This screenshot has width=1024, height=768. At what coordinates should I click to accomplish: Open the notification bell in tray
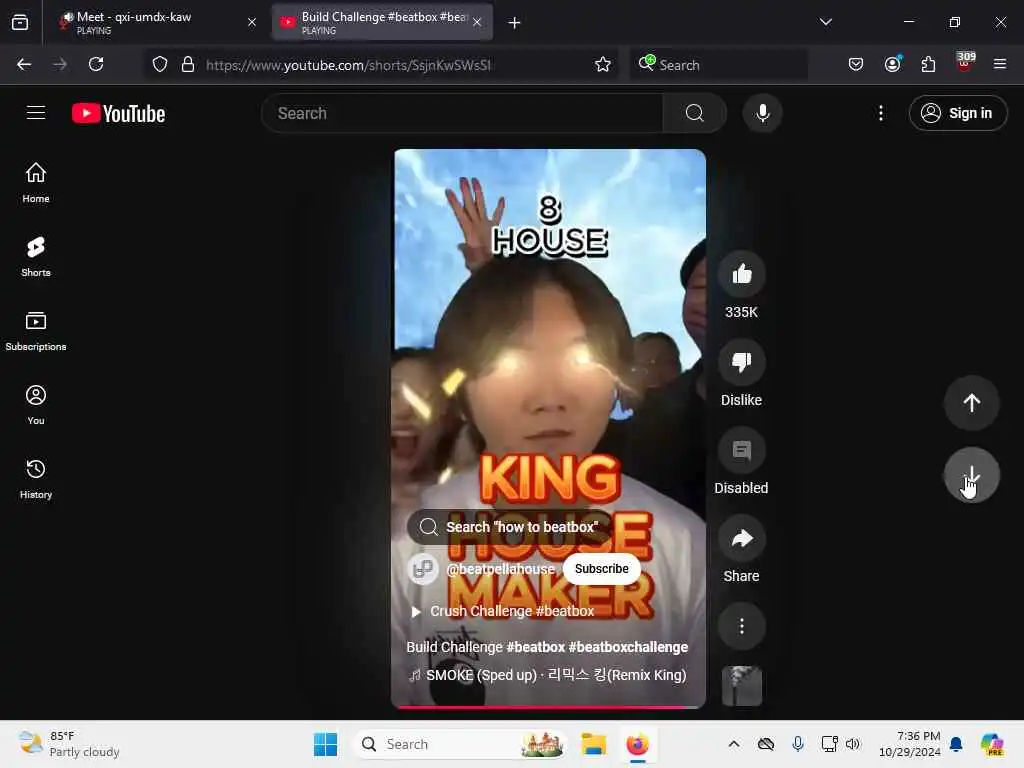(x=957, y=744)
